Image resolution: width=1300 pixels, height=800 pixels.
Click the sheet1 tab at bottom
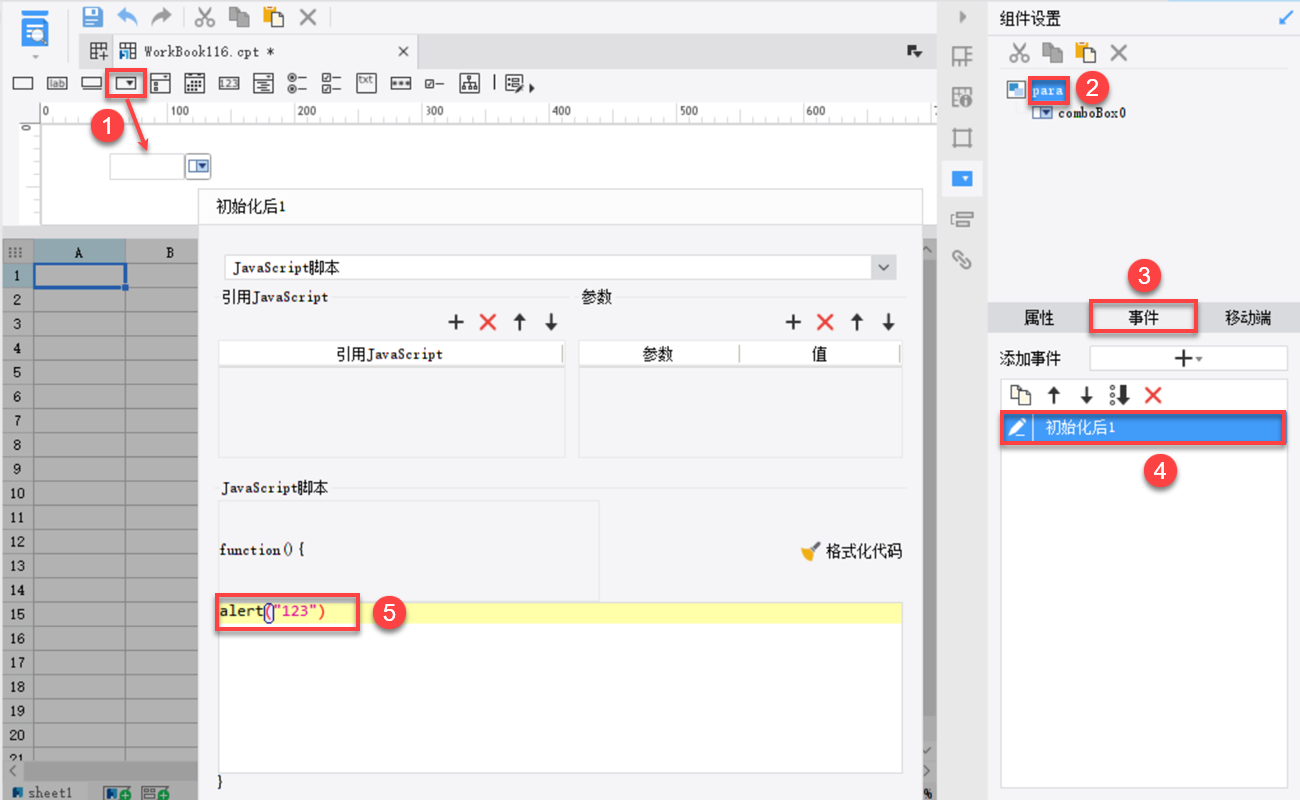pyautogui.click(x=43, y=792)
